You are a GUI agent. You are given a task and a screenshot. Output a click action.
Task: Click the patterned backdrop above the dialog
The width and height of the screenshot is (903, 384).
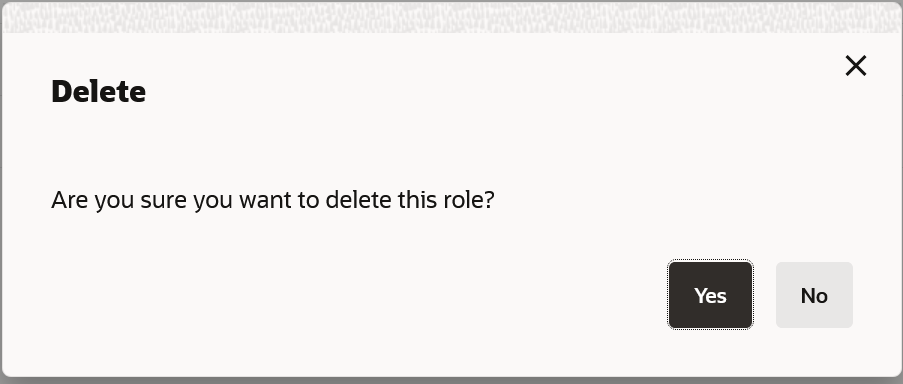tap(452, 17)
